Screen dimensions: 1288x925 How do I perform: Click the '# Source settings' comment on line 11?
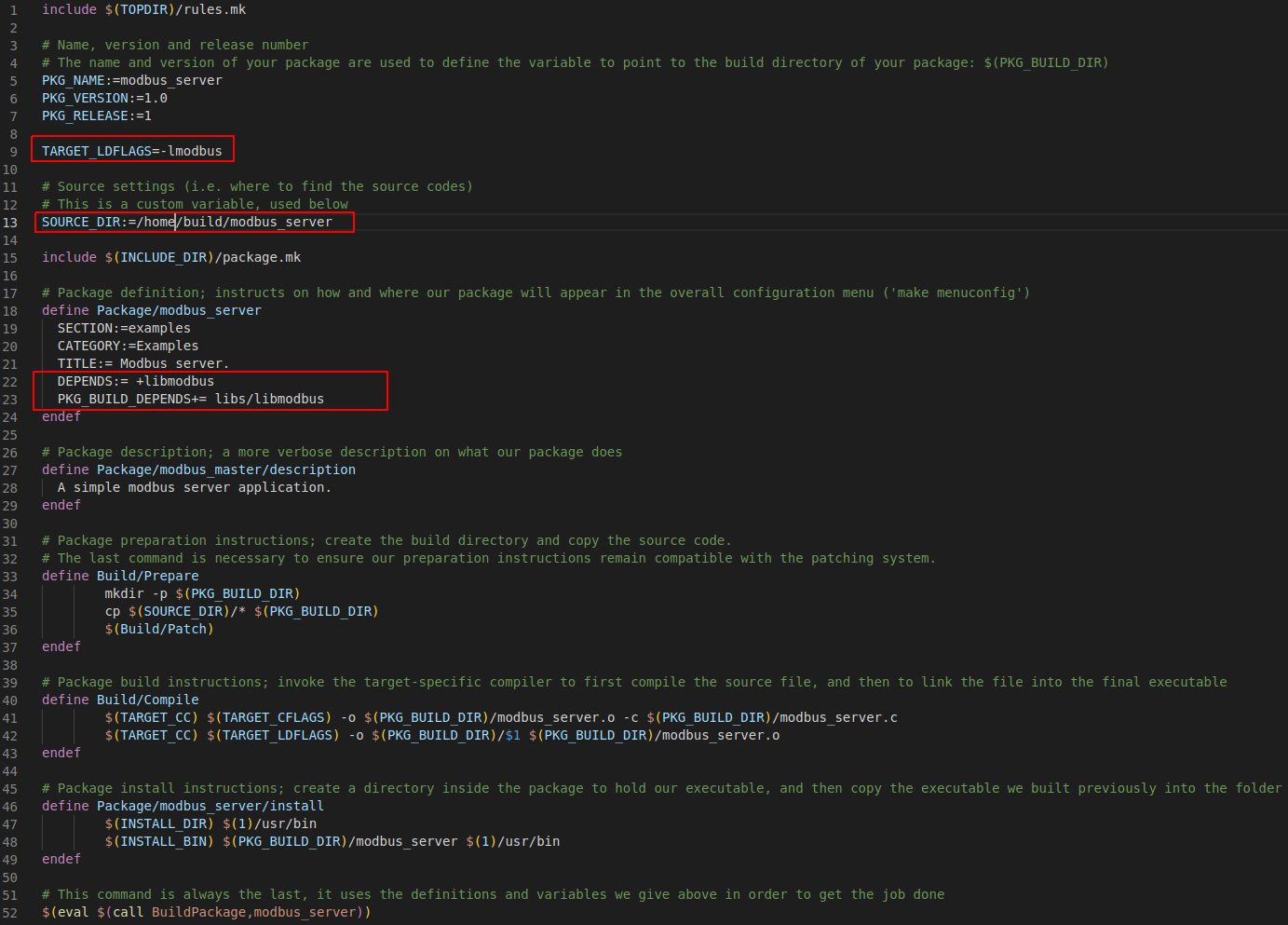point(257,186)
